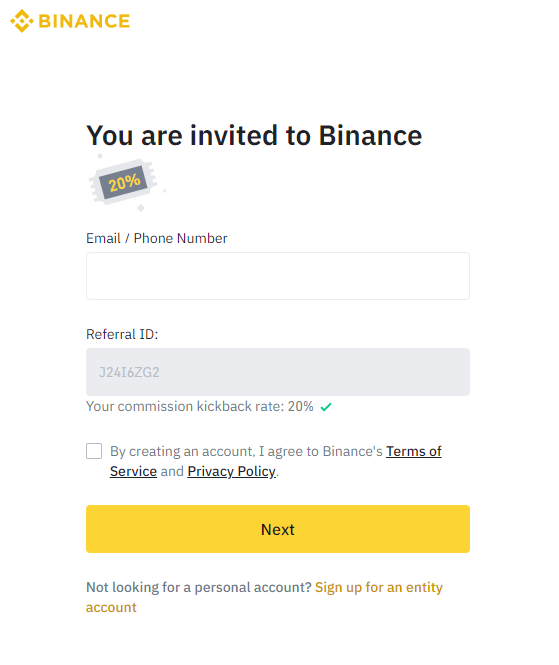Click the 'Email / Phone Number' label
Viewport: 559px width, 665px height.
[x=157, y=238]
